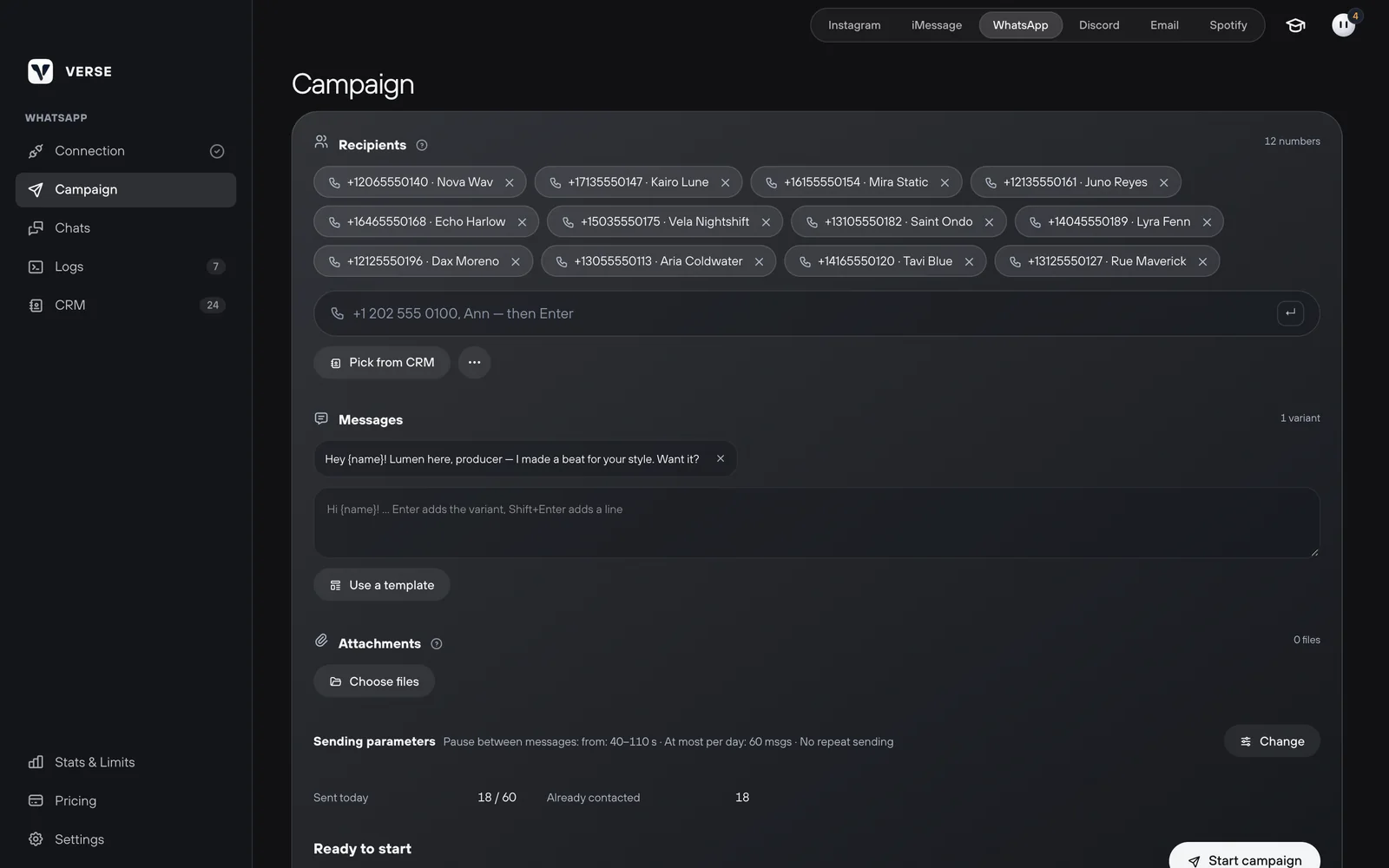Click the Verse logo
Viewport: 1389px width, 868px height.
click(41, 71)
